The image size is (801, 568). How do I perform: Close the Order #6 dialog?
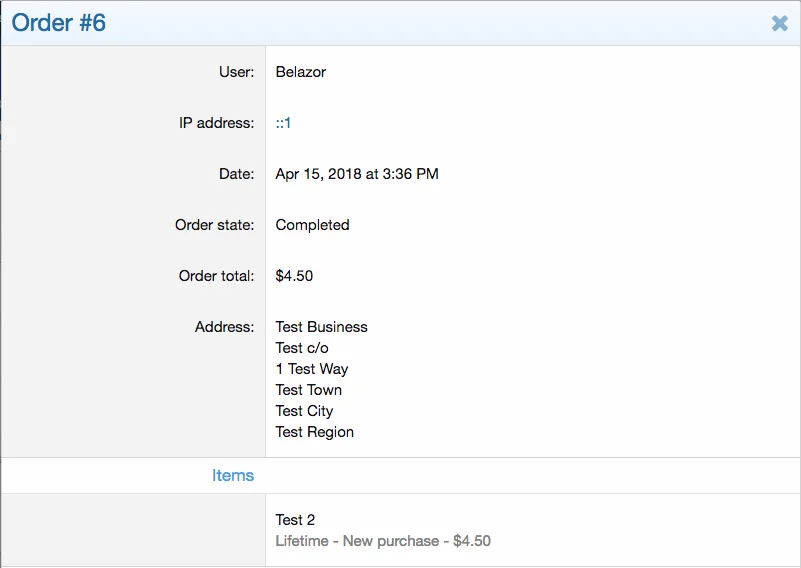(779, 23)
